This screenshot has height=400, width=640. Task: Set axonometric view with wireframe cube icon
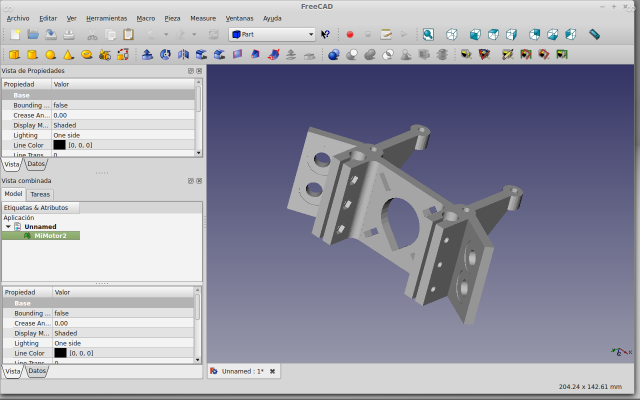452,35
